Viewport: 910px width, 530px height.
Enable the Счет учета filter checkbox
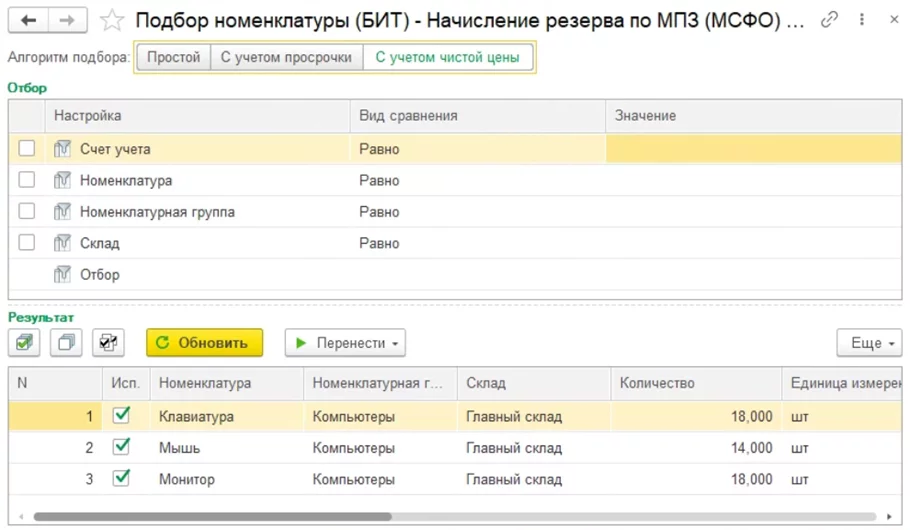(27, 149)
